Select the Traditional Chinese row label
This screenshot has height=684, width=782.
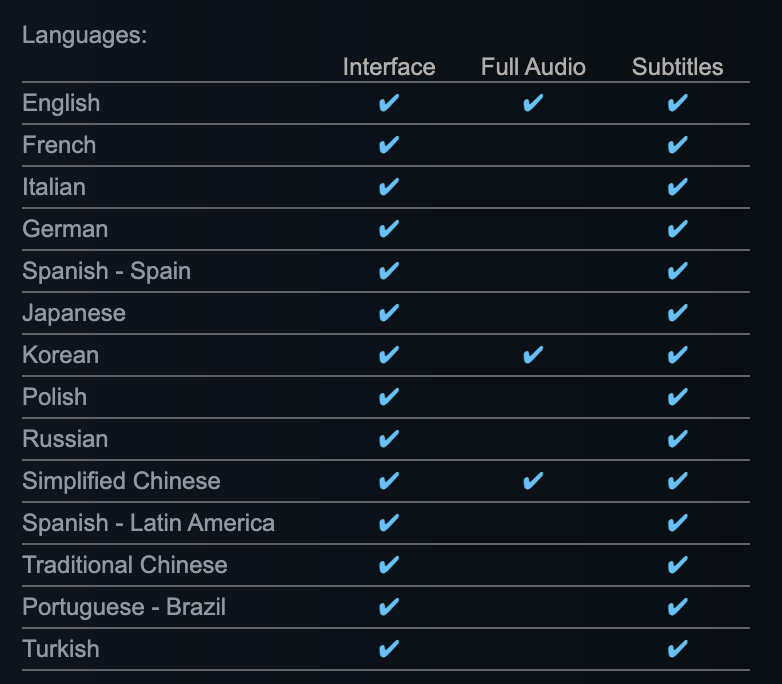coord(125,565)
